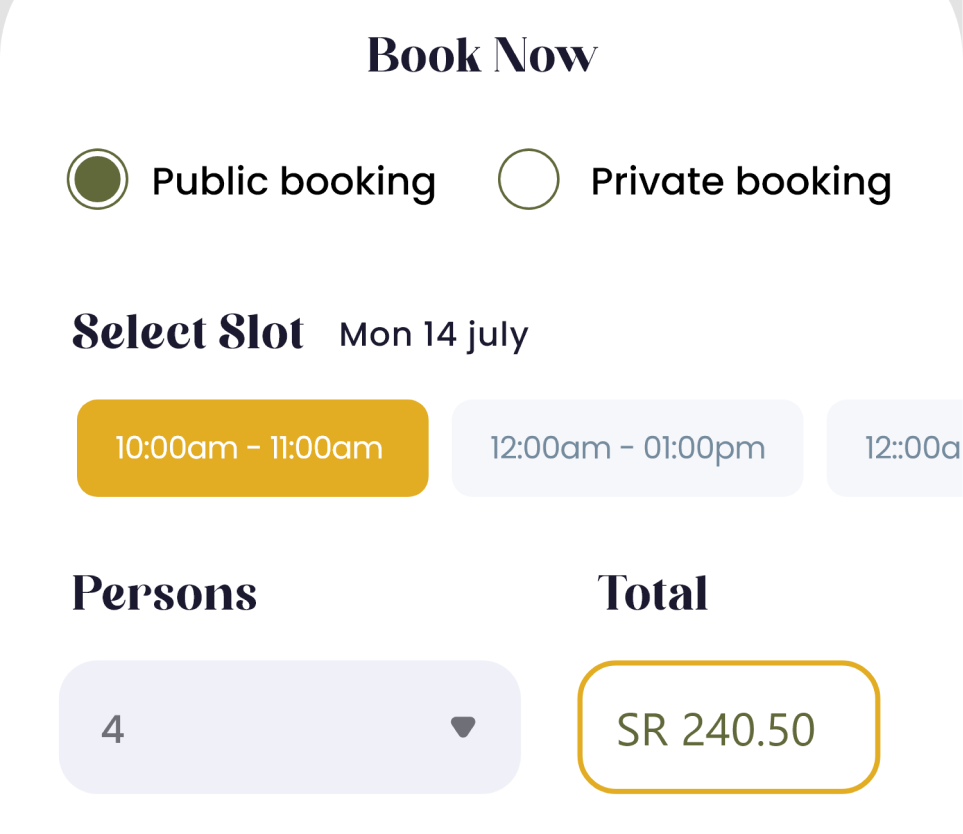
Task: Click the dropdown arrow in Persons selector
Action: coord(462,727)
